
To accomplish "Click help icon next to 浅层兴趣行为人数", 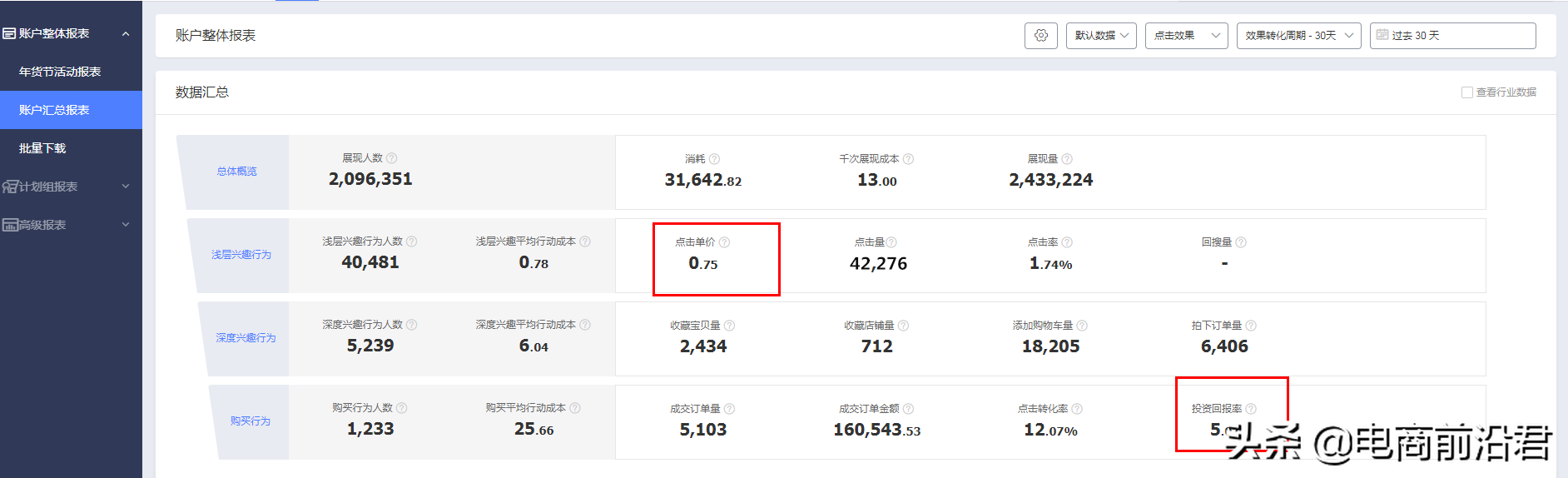I will (411, 241).
